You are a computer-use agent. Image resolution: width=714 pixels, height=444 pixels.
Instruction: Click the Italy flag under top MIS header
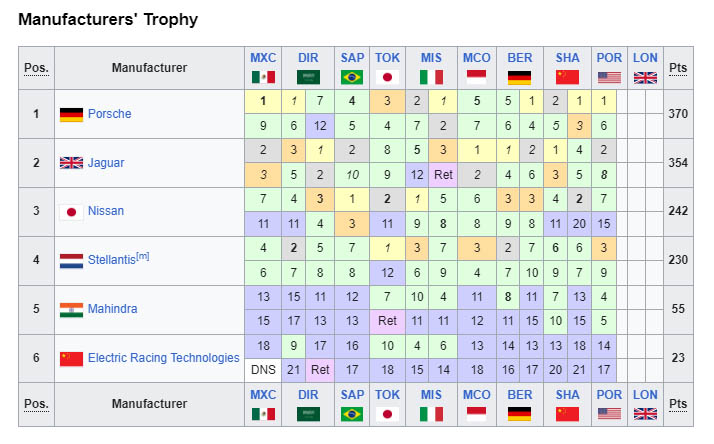click(x=431, y=77)
